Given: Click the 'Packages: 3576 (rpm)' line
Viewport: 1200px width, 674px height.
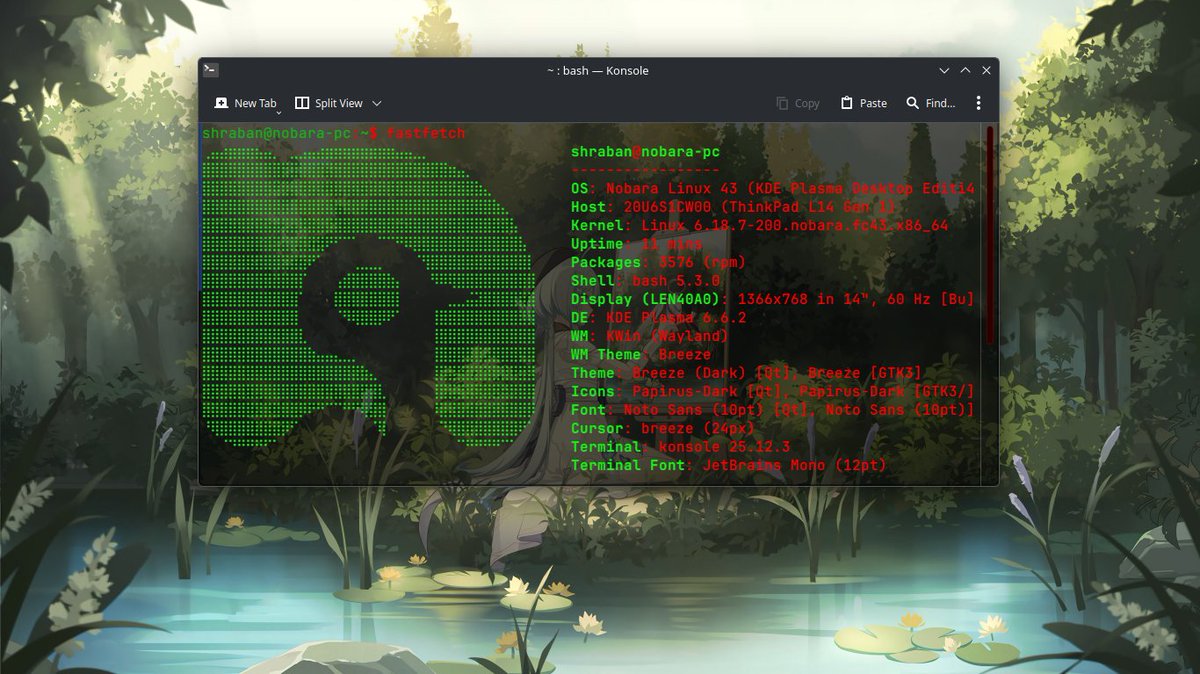Looking at the screenshot, I should pyautogui.click(x=658, y=262).
